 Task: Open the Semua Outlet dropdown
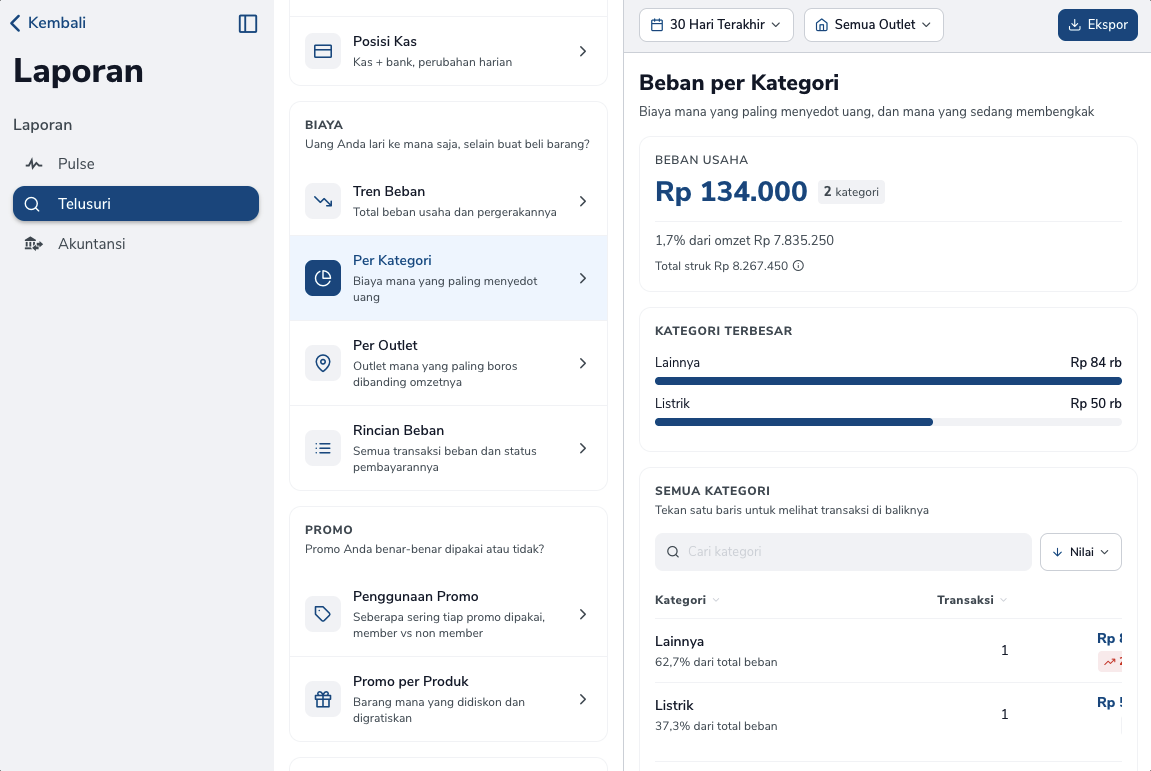point(874,25)
